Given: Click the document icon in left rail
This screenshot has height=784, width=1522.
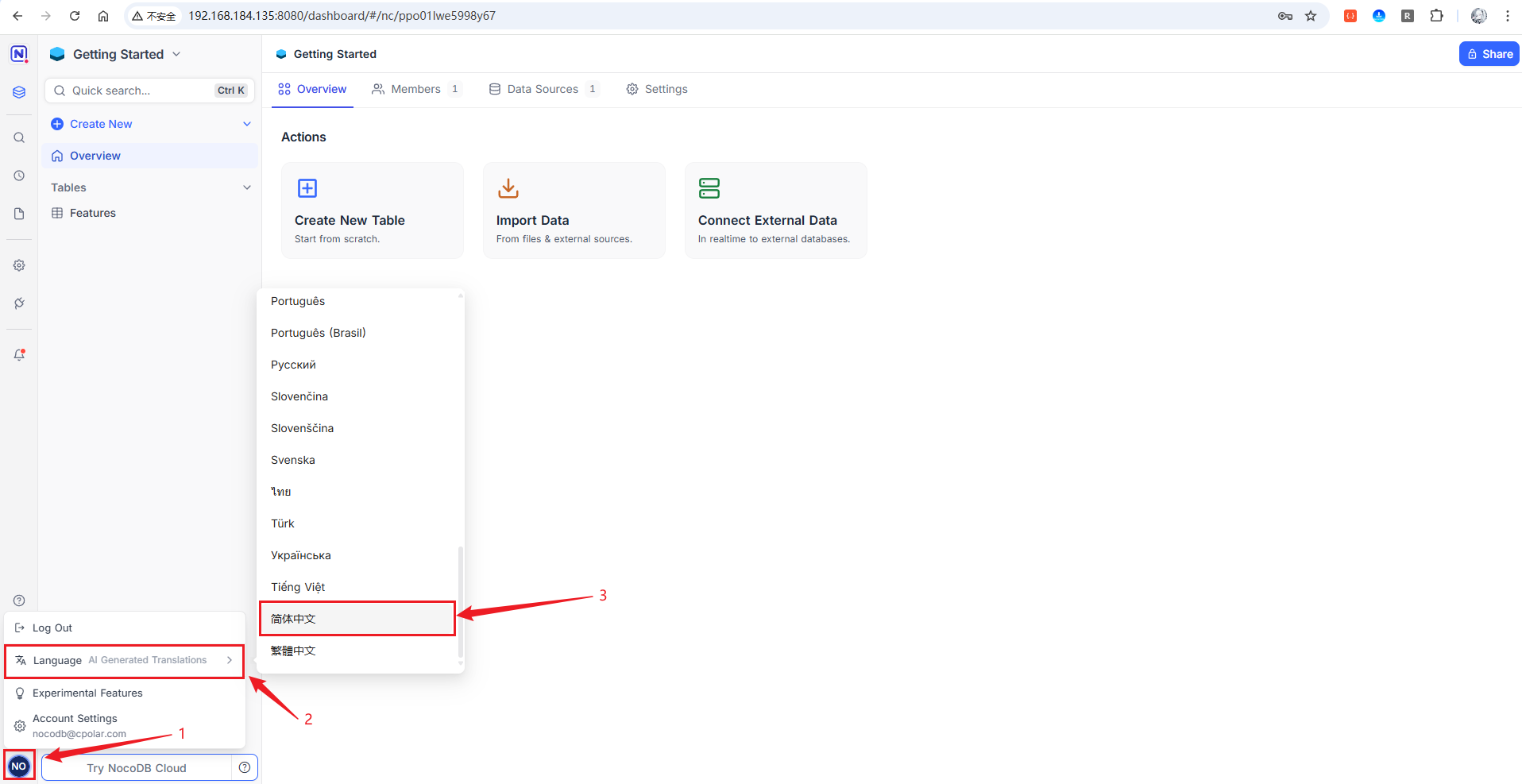Looking at the screenshot, I should point(19,214).
